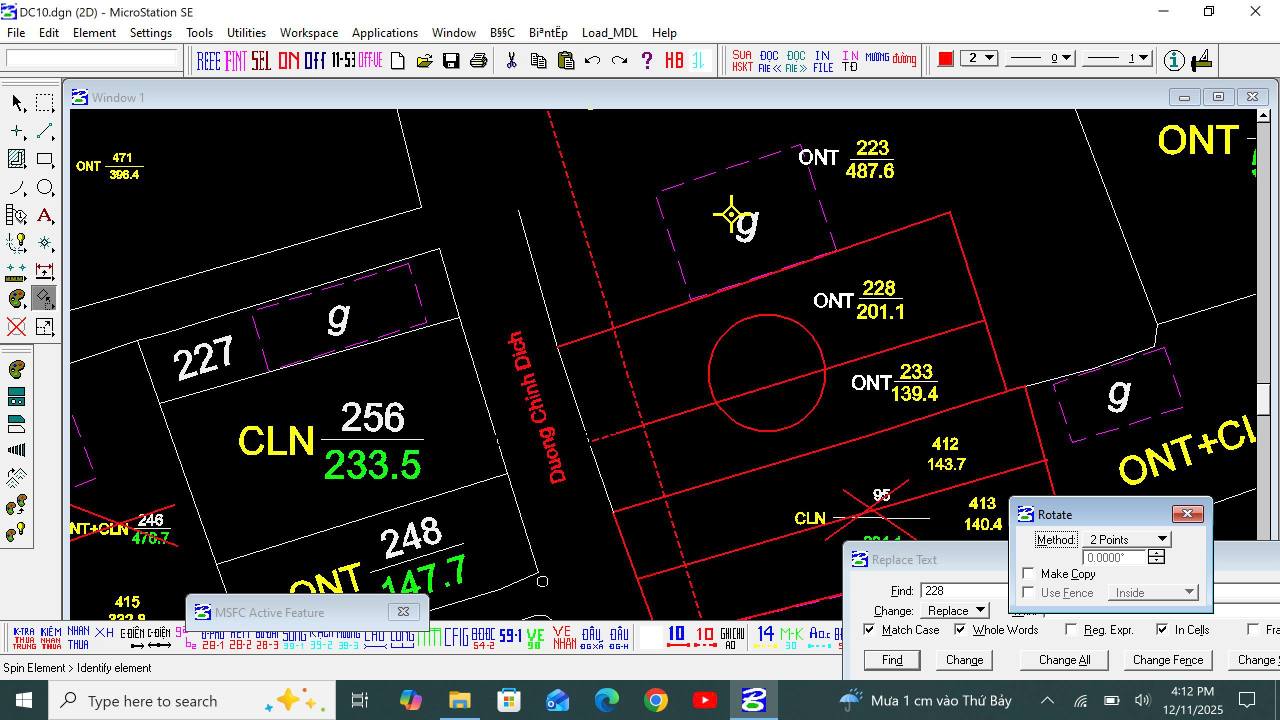Select the Place Line tool
Screen dimensions: 1280x720
pyautogui.click(x=42, y=130)
